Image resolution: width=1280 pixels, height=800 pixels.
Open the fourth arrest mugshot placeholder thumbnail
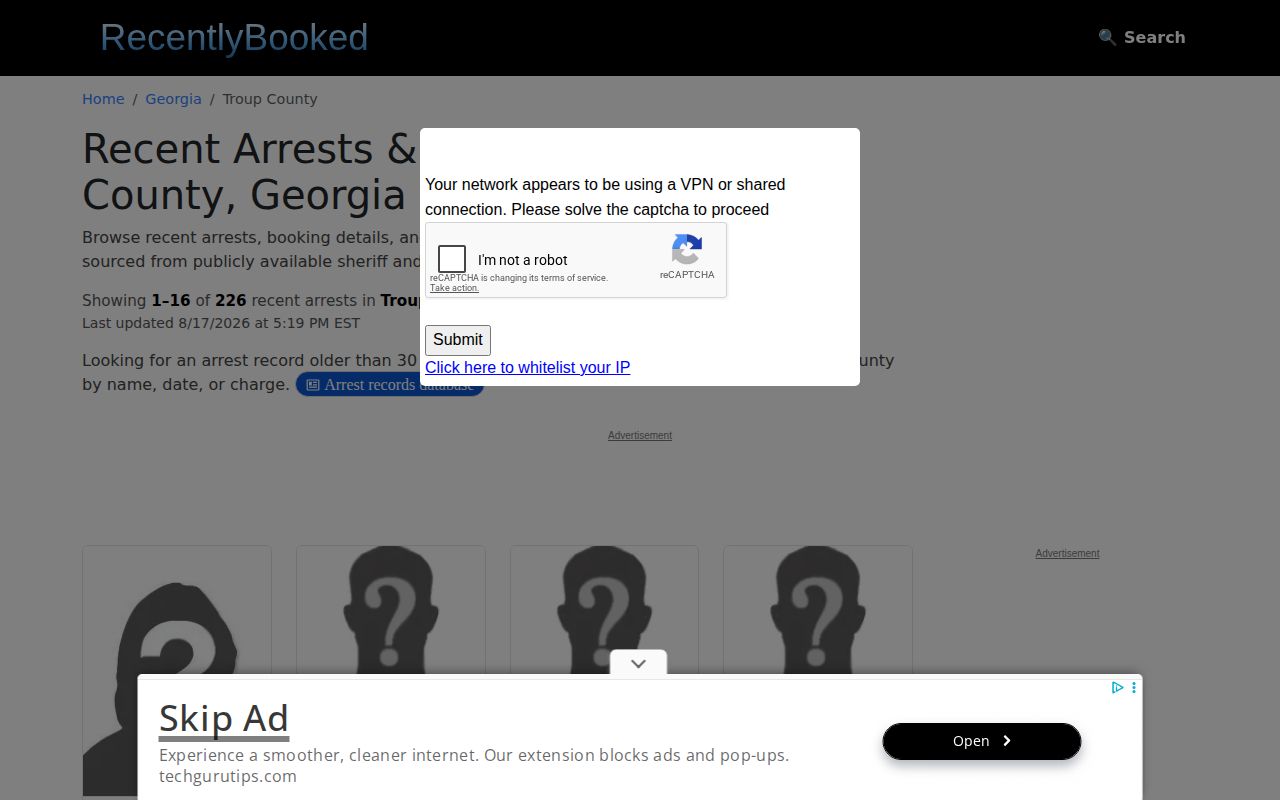click(818, 610)
